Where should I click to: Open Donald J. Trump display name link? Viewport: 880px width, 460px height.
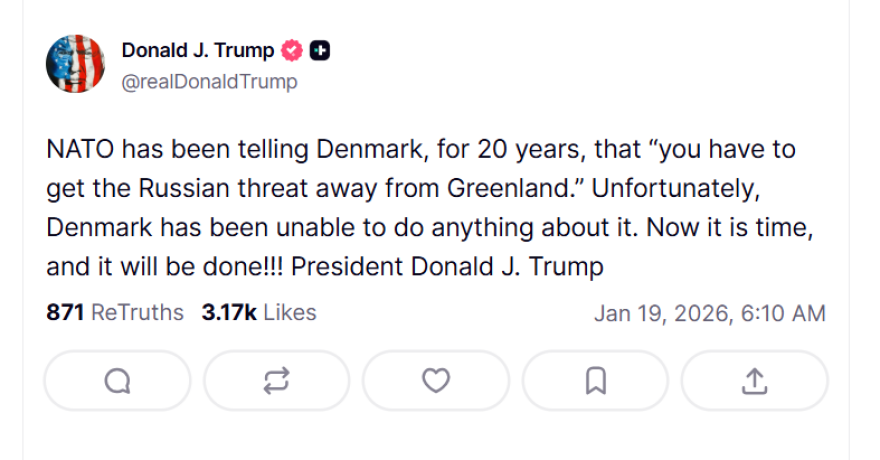[x=197, y=51]
